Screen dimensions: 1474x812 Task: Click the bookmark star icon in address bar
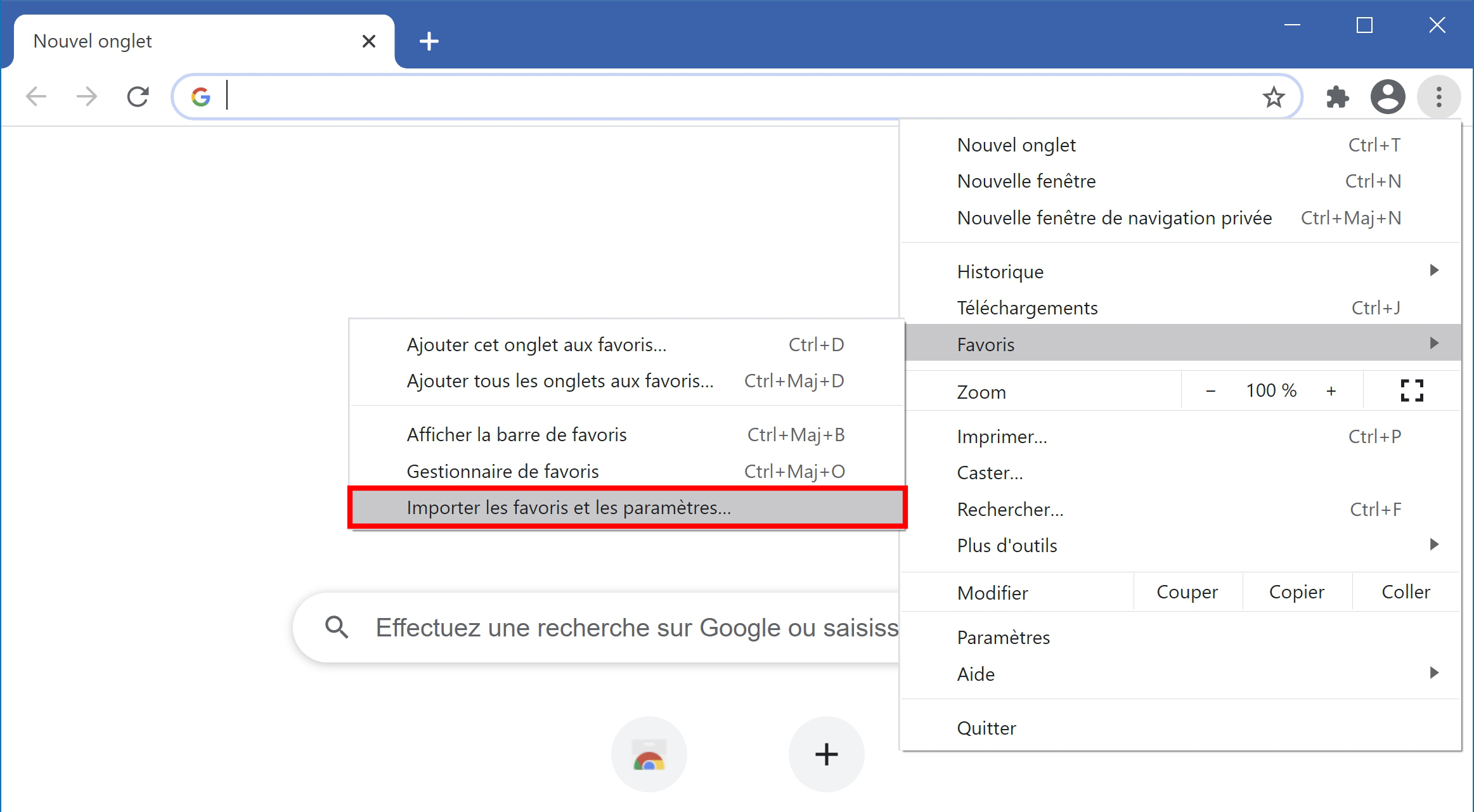[x=1273, y=97]
